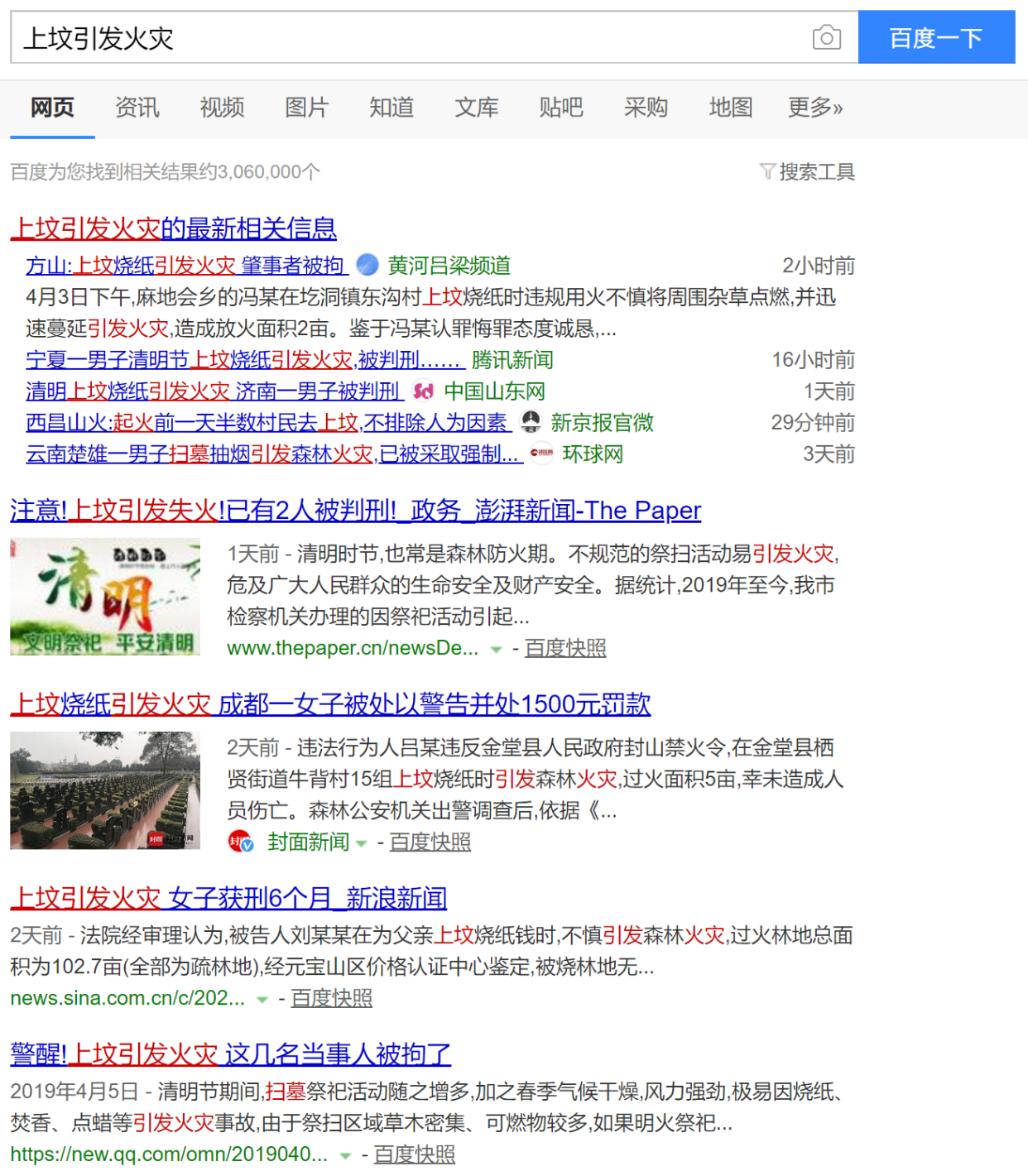Open the https://new.qq.com/omn/2019040... URL

pos(169,1154)
